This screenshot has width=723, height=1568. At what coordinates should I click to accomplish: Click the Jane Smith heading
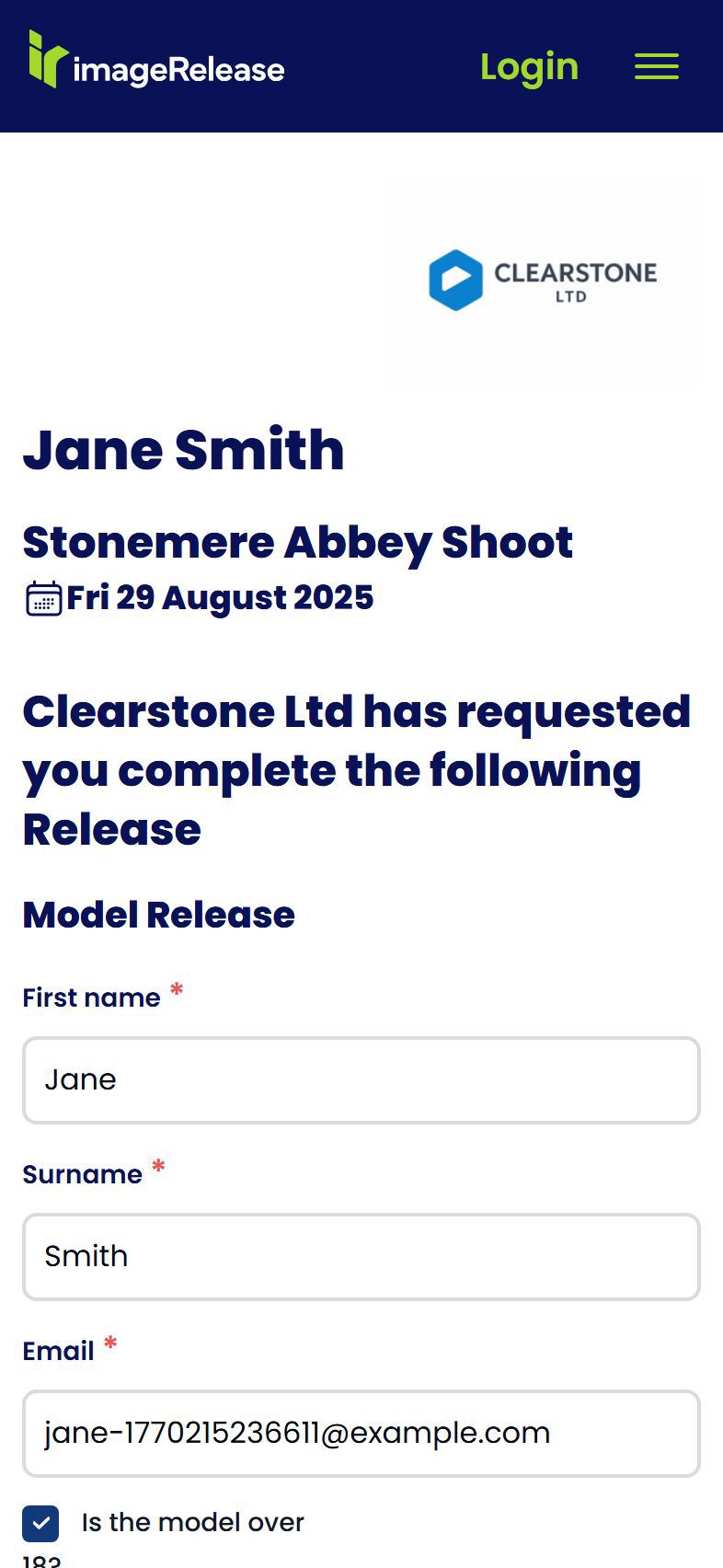(183, 450)
